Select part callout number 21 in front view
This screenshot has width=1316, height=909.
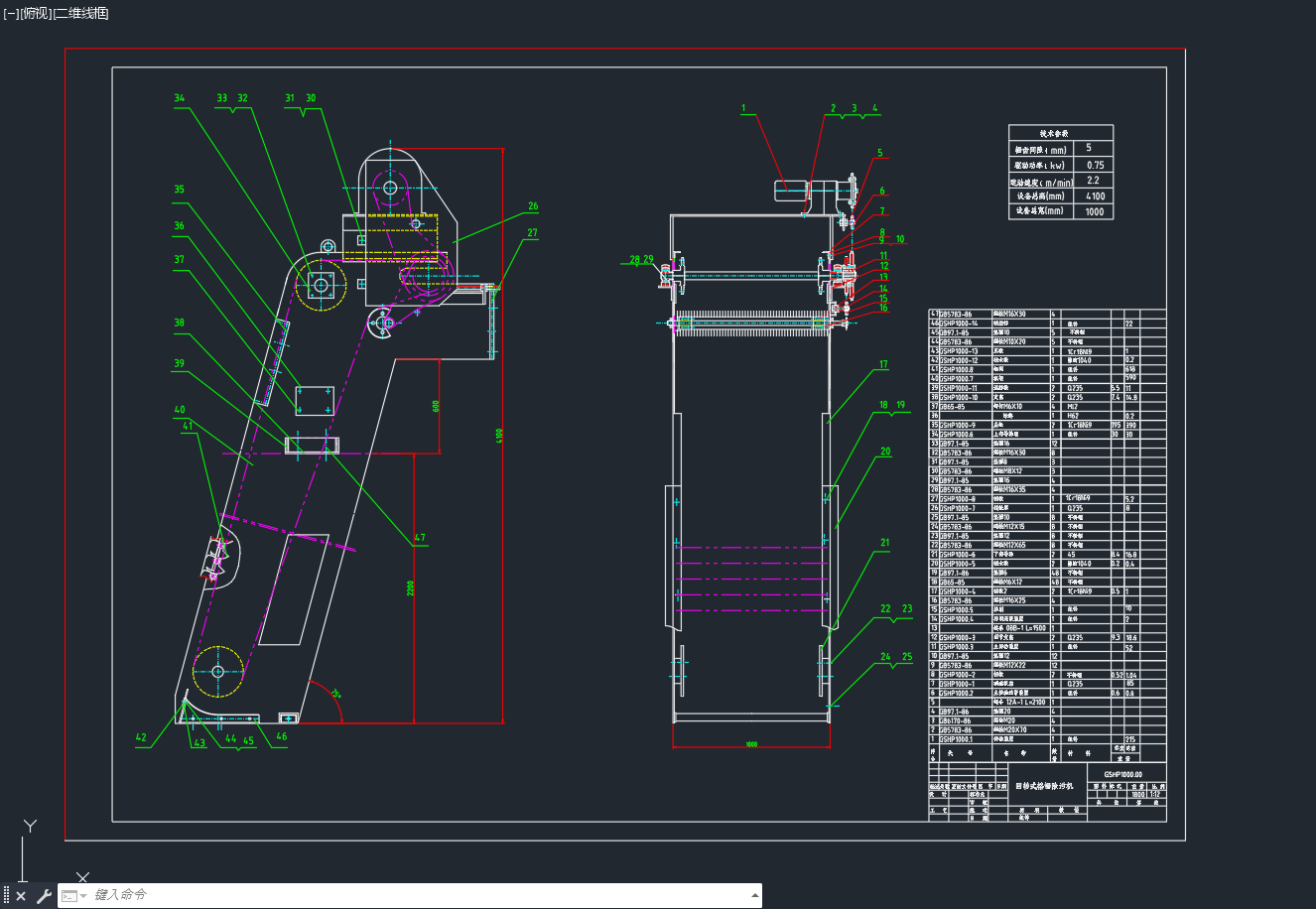[x=885, y=543]
